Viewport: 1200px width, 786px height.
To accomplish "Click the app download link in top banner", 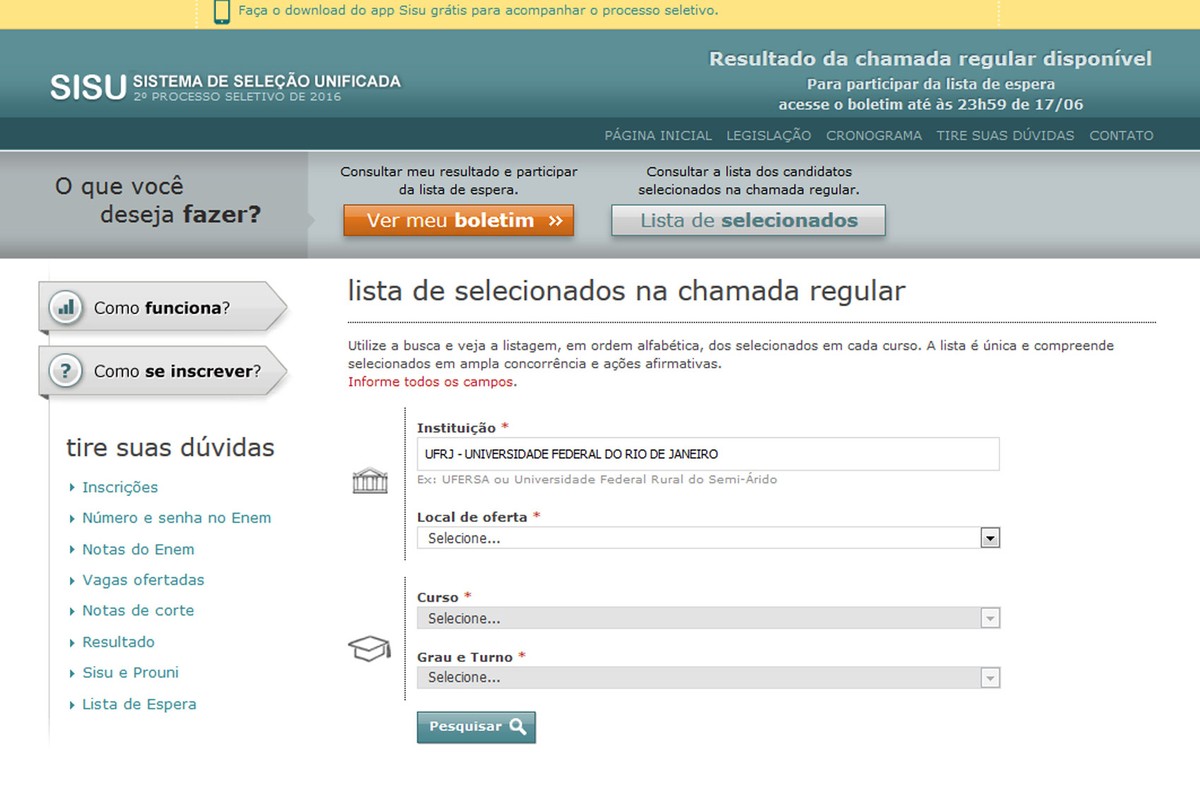I will (478, 11).
